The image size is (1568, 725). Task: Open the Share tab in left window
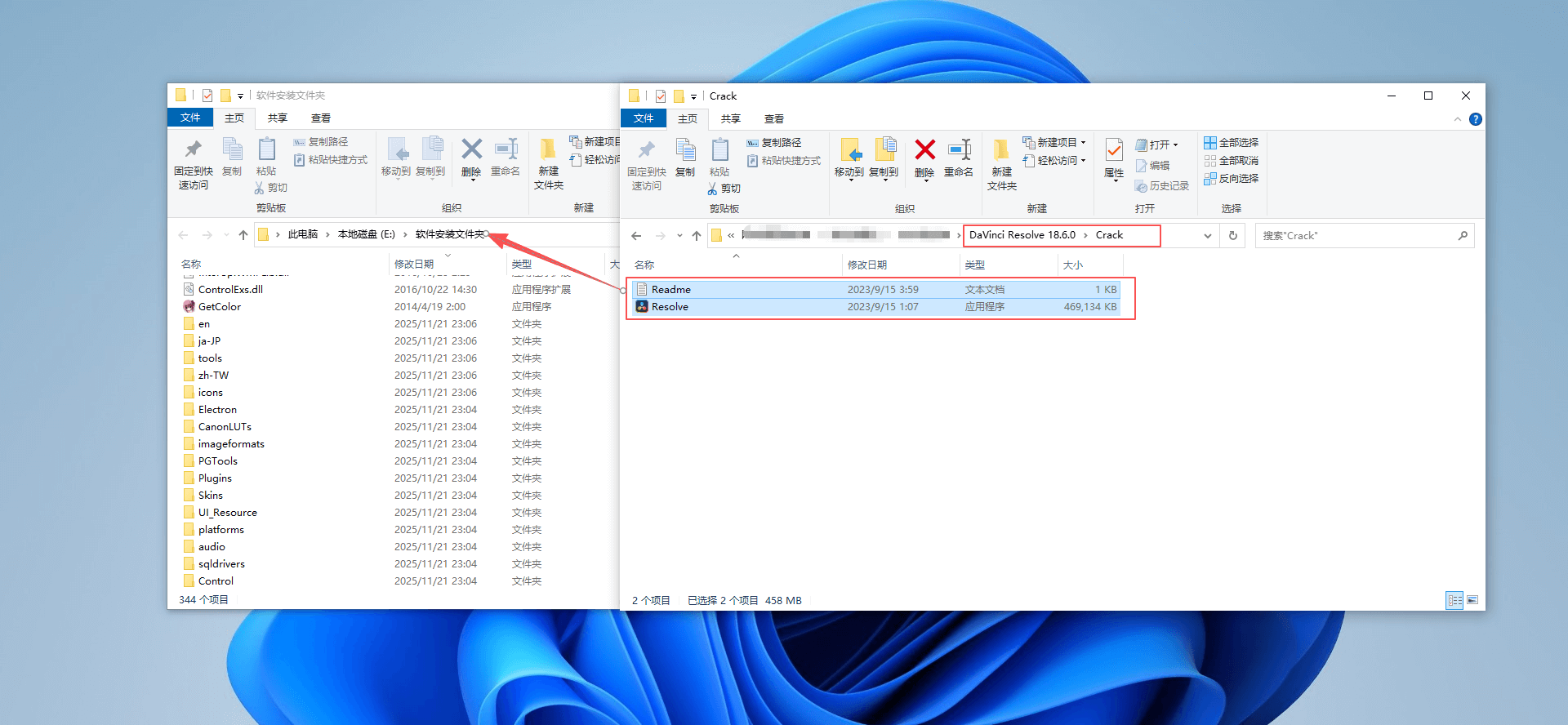point(278,118)
